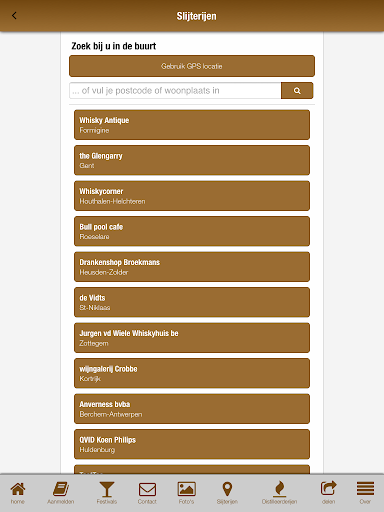
Task: Open the Over hamburger menu
Action: (x=365, y=489)
